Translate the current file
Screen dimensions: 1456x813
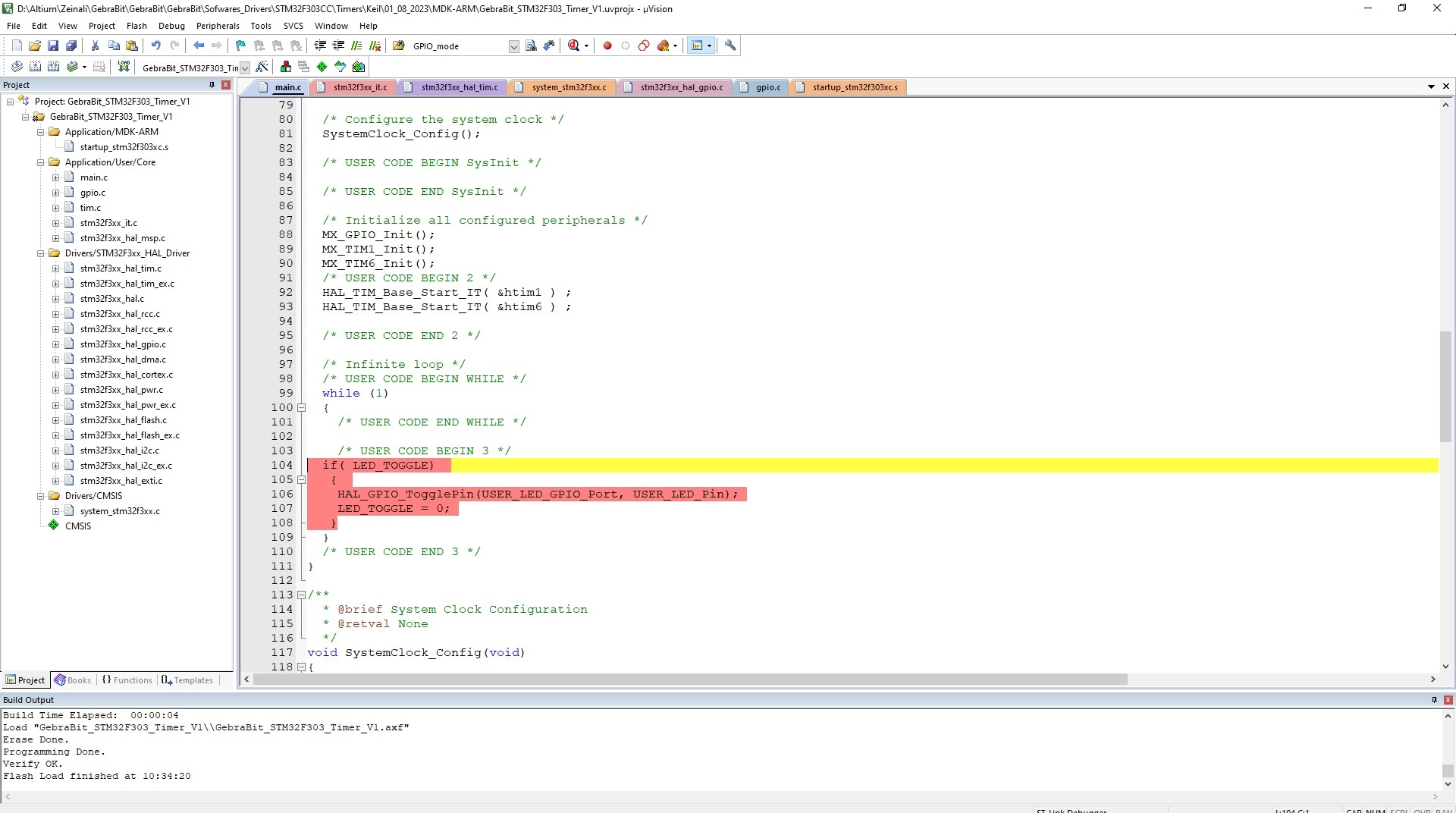[x=17, y=67]
